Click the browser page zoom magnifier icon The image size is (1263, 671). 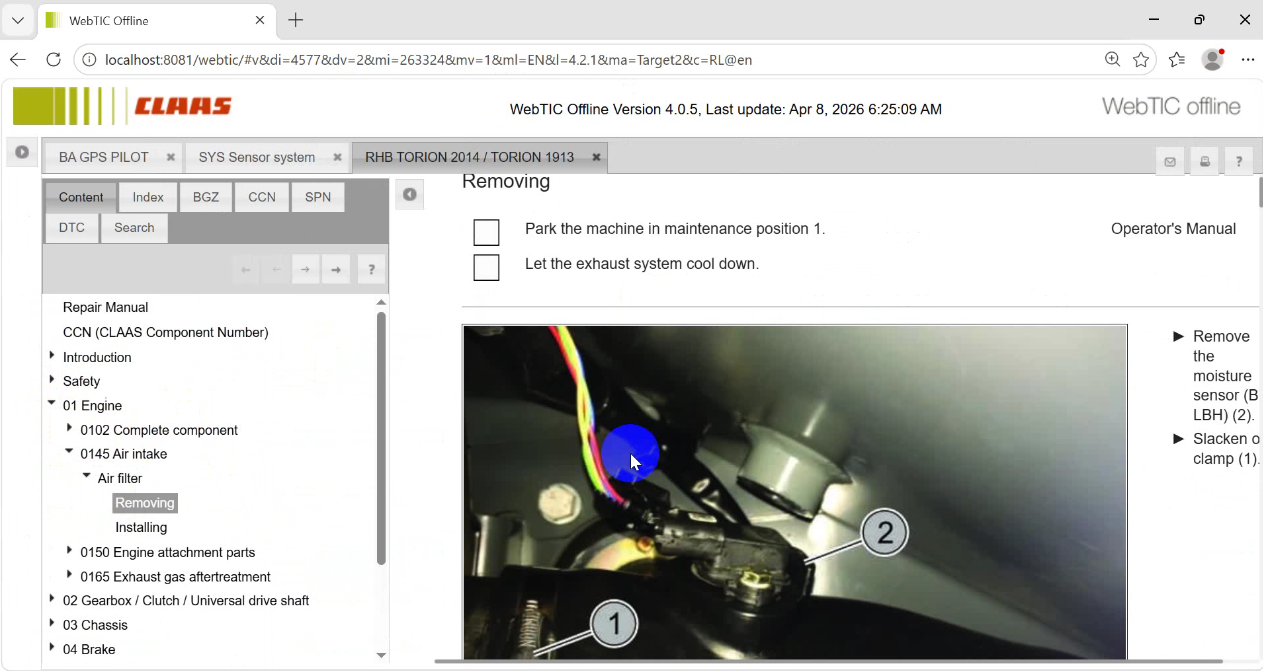[1112, 60]
